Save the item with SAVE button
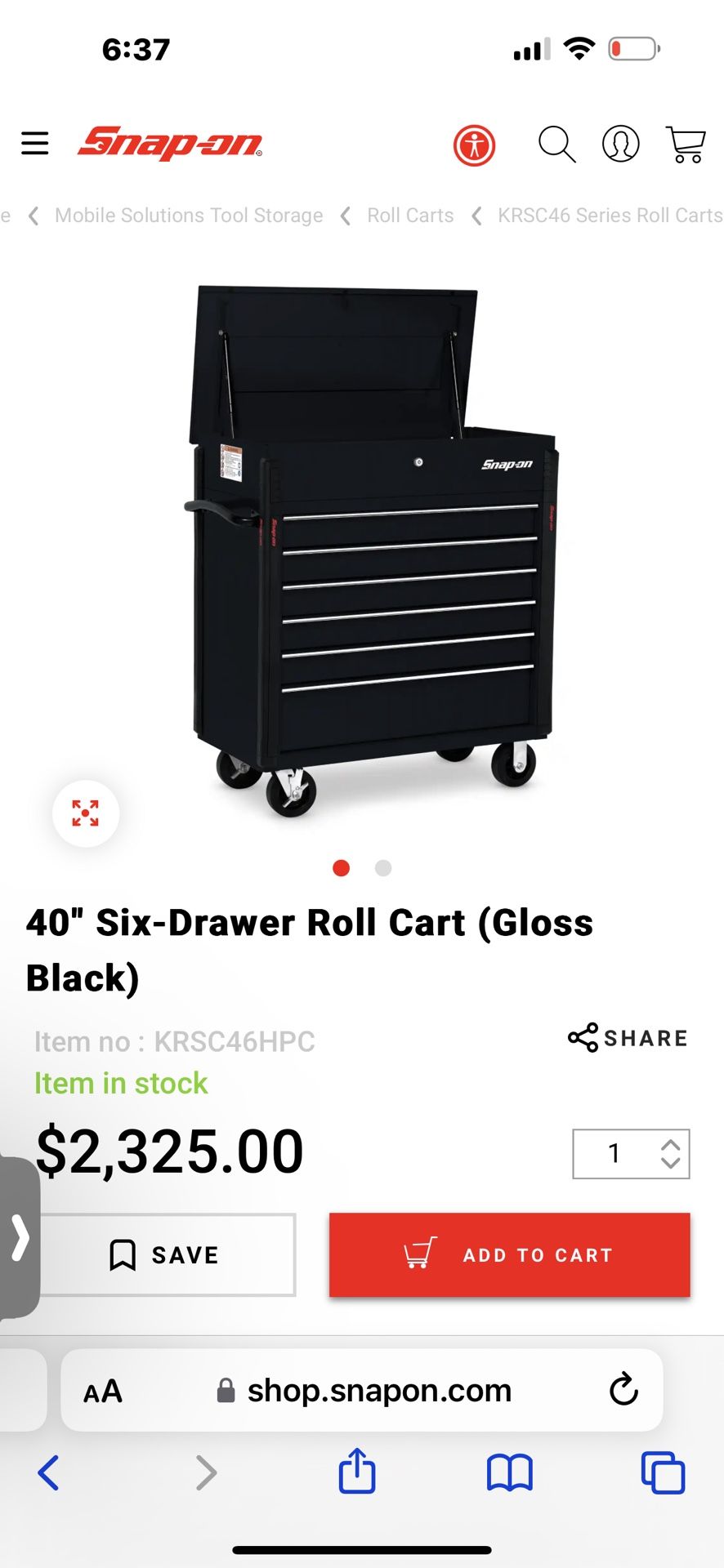 point(163,1255)
